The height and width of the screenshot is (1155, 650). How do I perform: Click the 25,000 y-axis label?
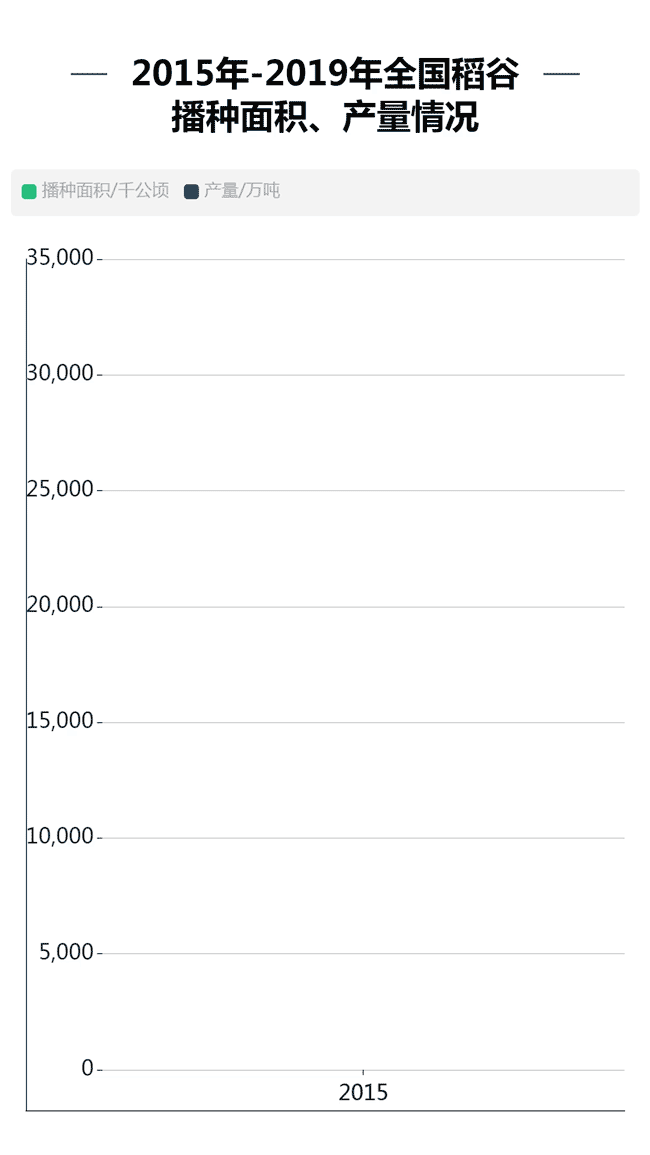point(60,489)
